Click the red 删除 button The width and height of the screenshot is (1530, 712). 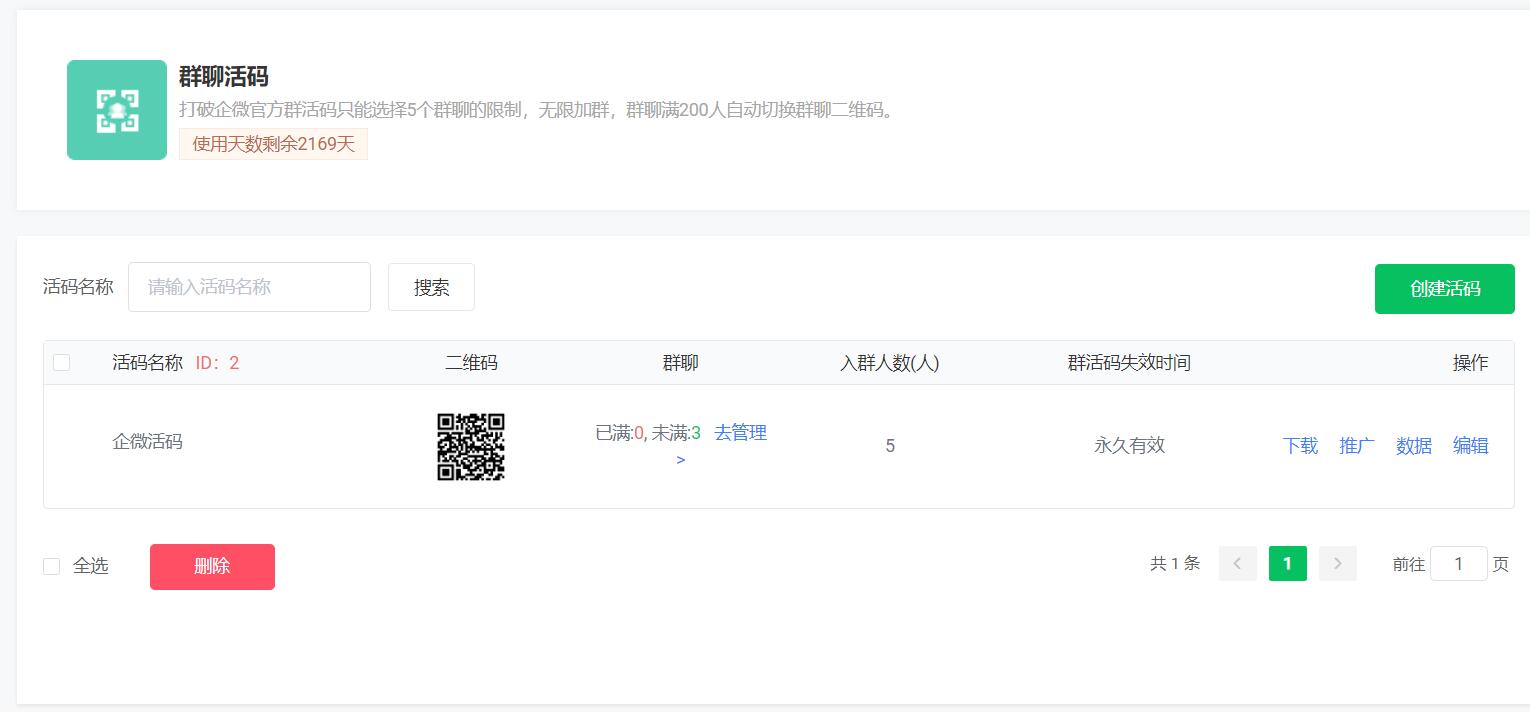(212, 567)
